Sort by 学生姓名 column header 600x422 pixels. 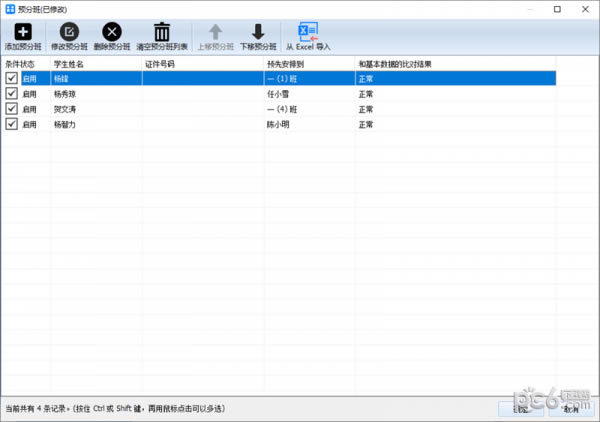coord(96,63)
